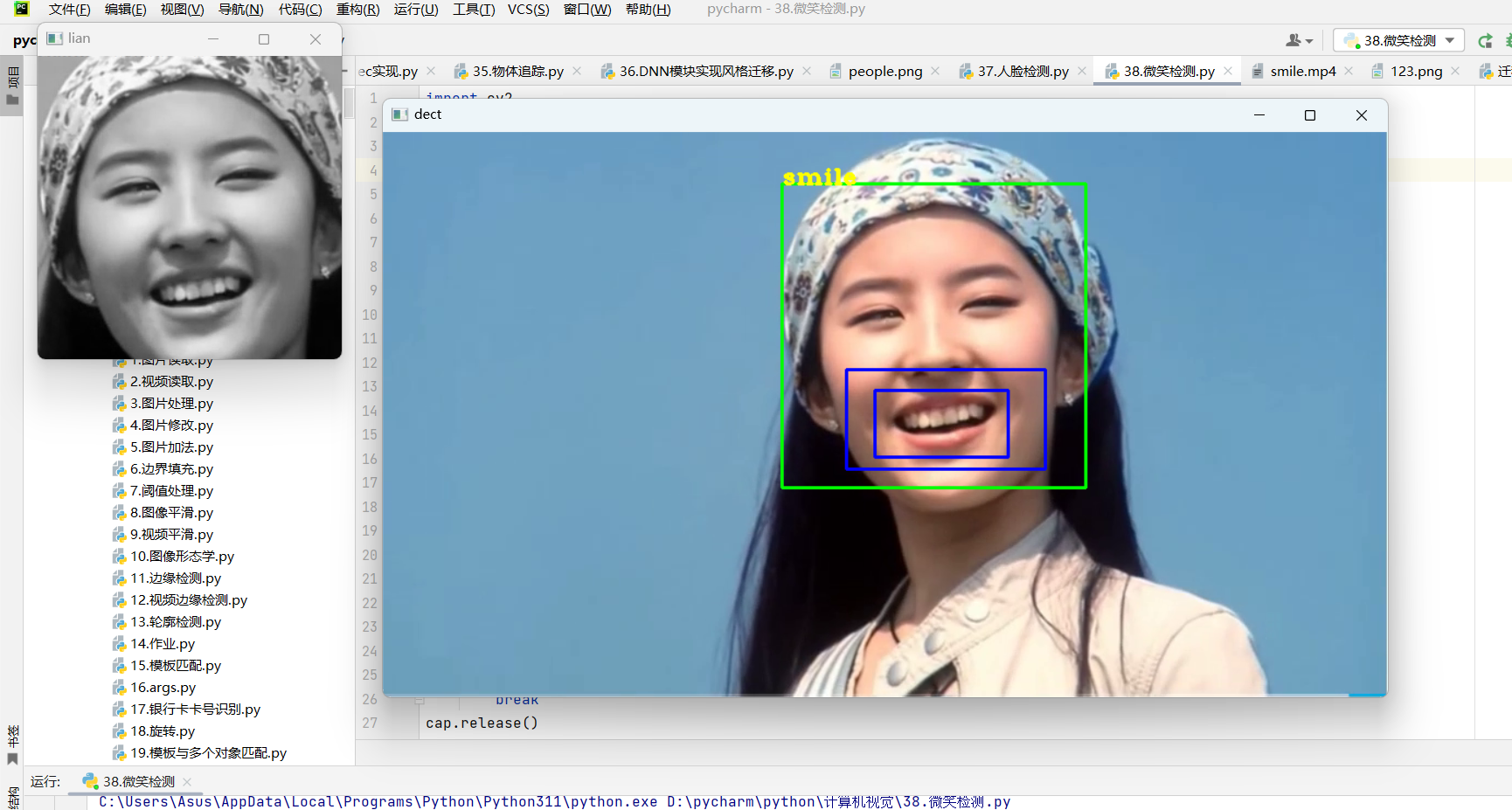Select 7.阈值处理.py in project tree
1512x810 pixels.
tap(163, 491)
